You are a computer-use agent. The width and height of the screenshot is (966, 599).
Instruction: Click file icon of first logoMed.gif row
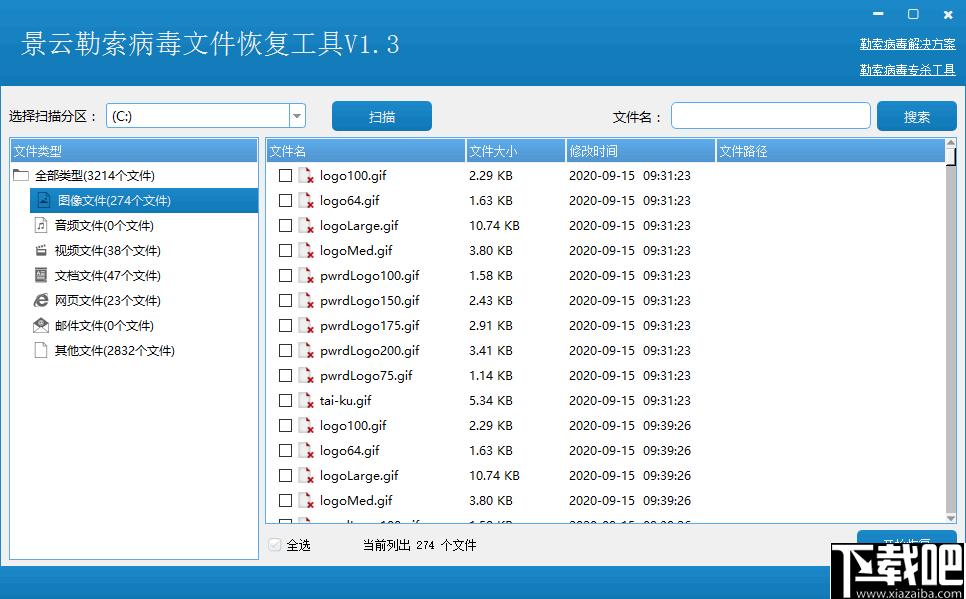[x=306, y=250]
